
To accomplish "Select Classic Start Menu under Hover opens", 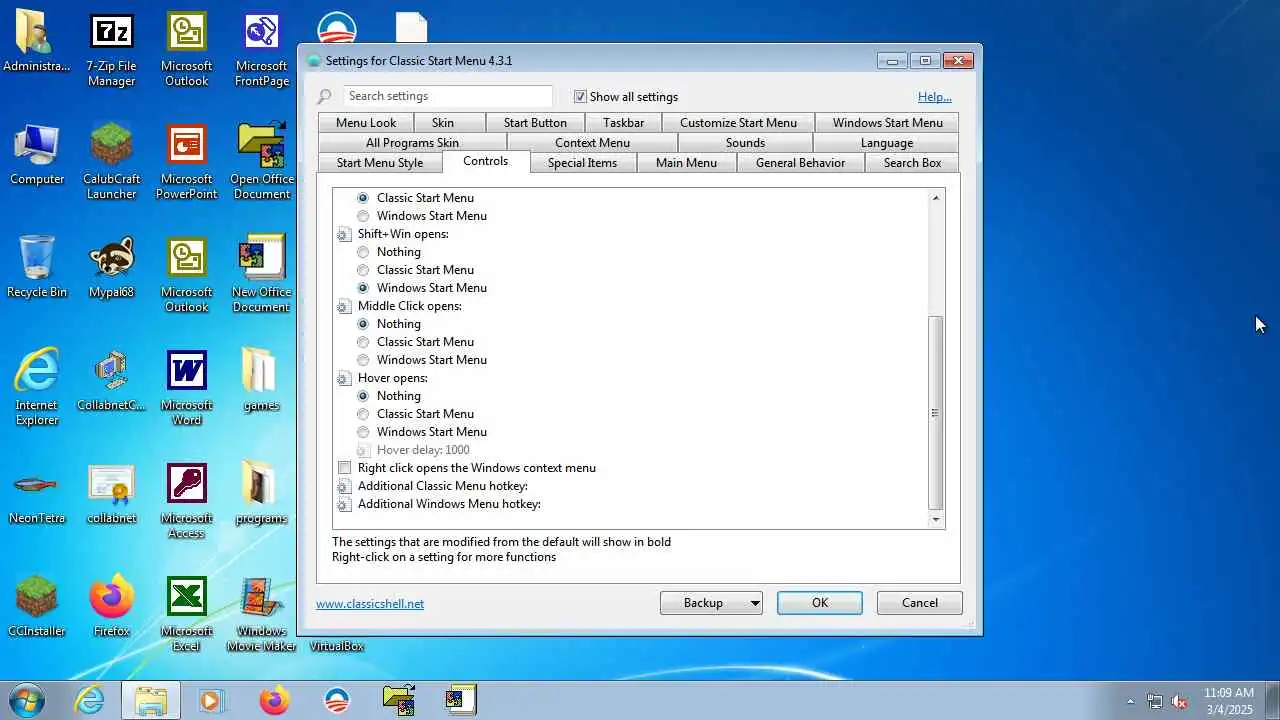I will (x=363, y=414).
